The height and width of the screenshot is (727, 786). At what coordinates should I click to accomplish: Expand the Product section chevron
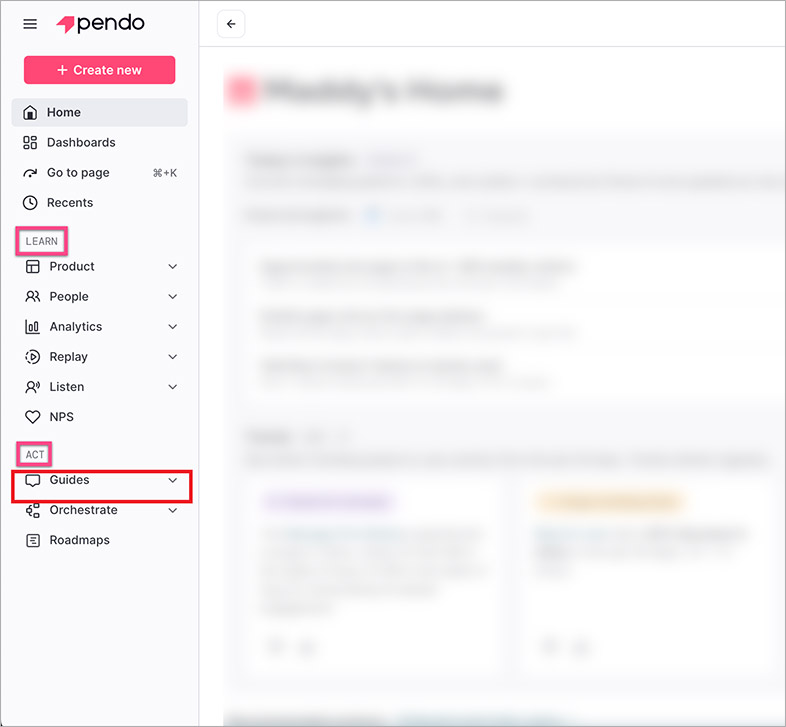click(x=173, y=266)
